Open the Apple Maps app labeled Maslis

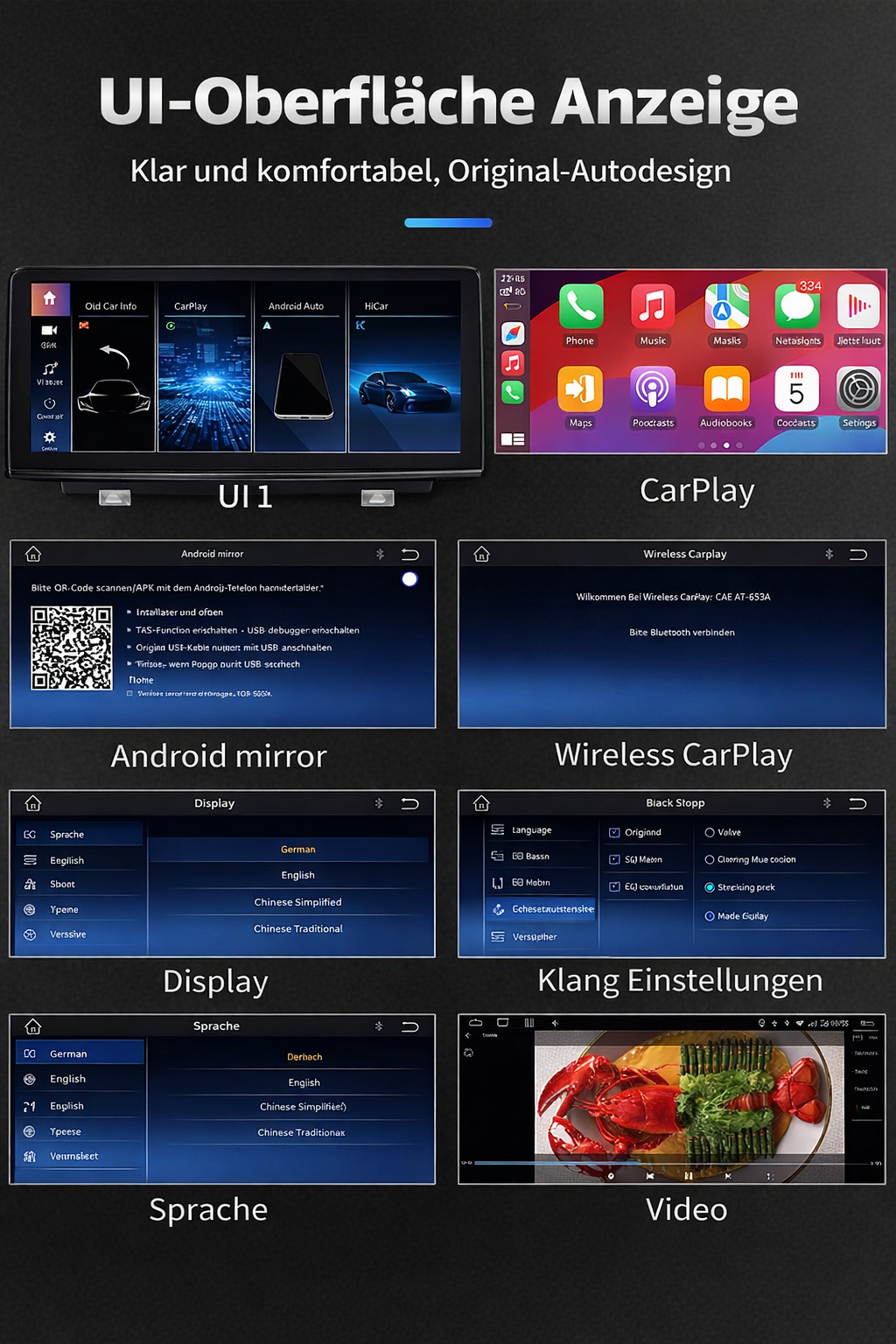[x=726, y=306]
